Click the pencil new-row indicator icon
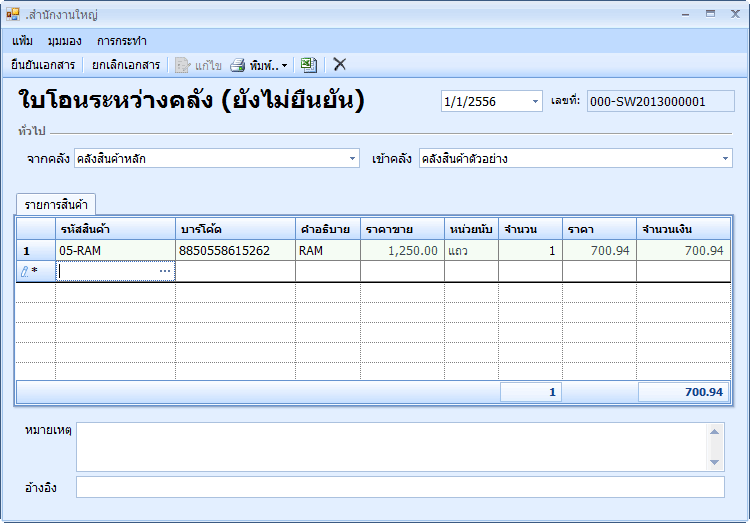750x523 pixels. tap(25, 271)
